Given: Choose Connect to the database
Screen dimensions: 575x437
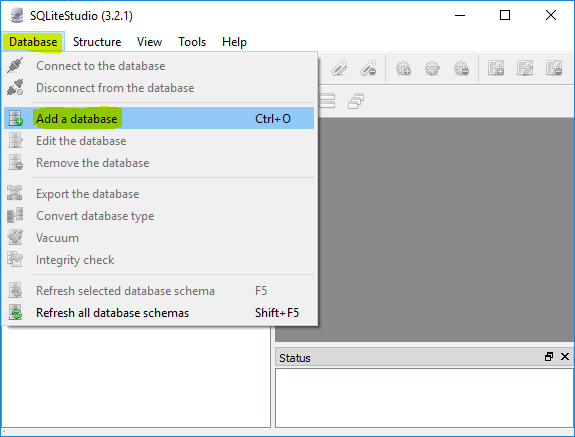Looking at the screenshot, I should [x=159, y=66].
